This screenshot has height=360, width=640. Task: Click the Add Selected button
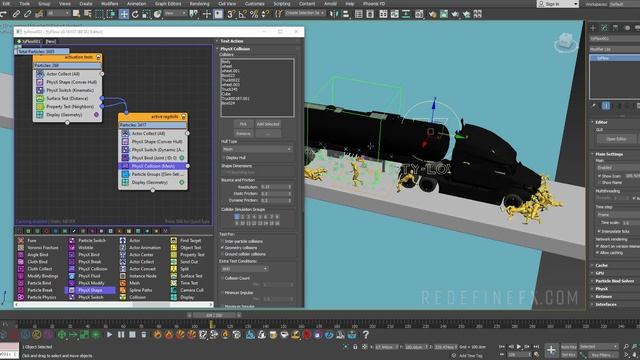(268, 124)
